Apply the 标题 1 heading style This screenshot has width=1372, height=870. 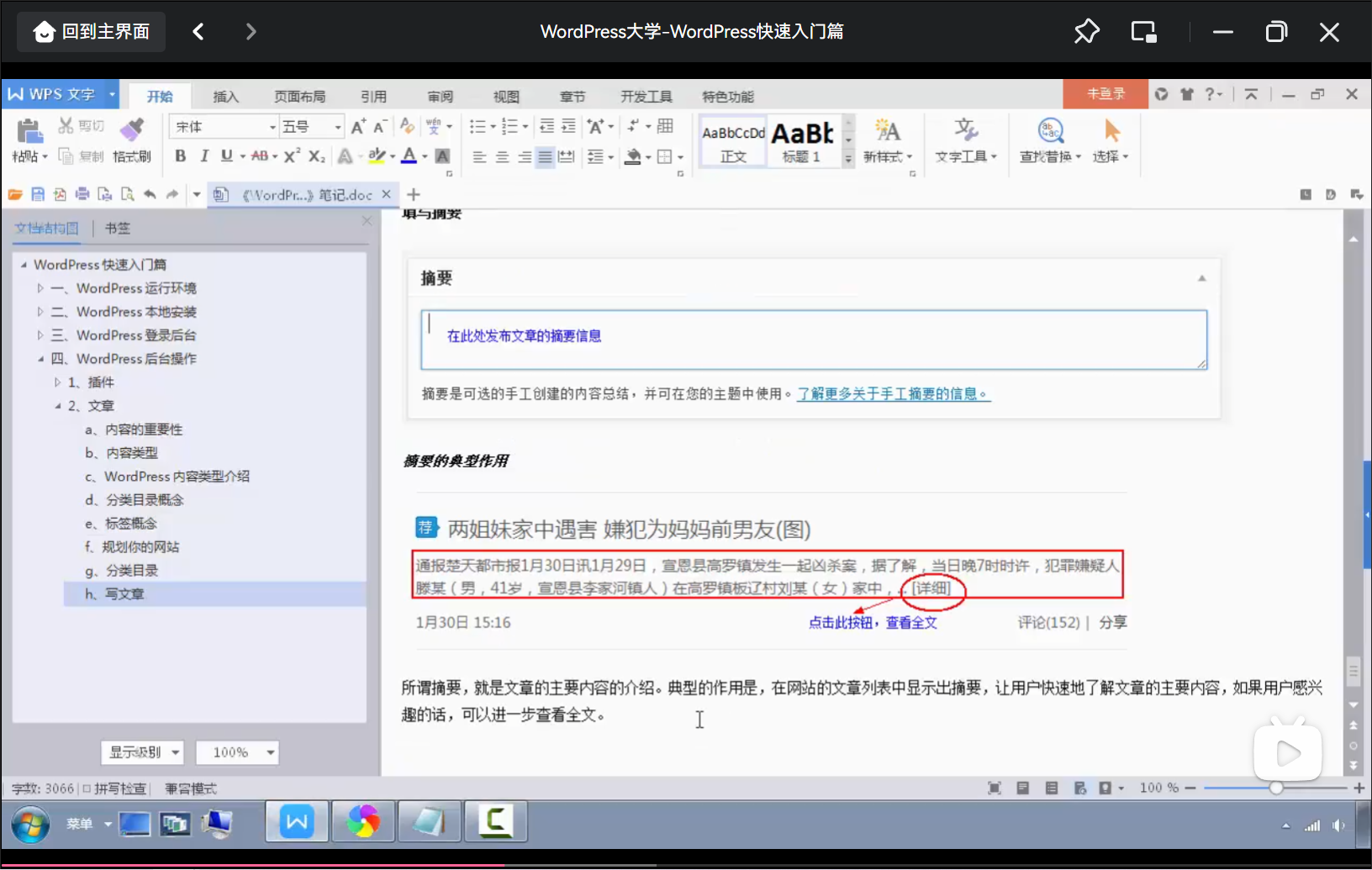click(803, 141)
